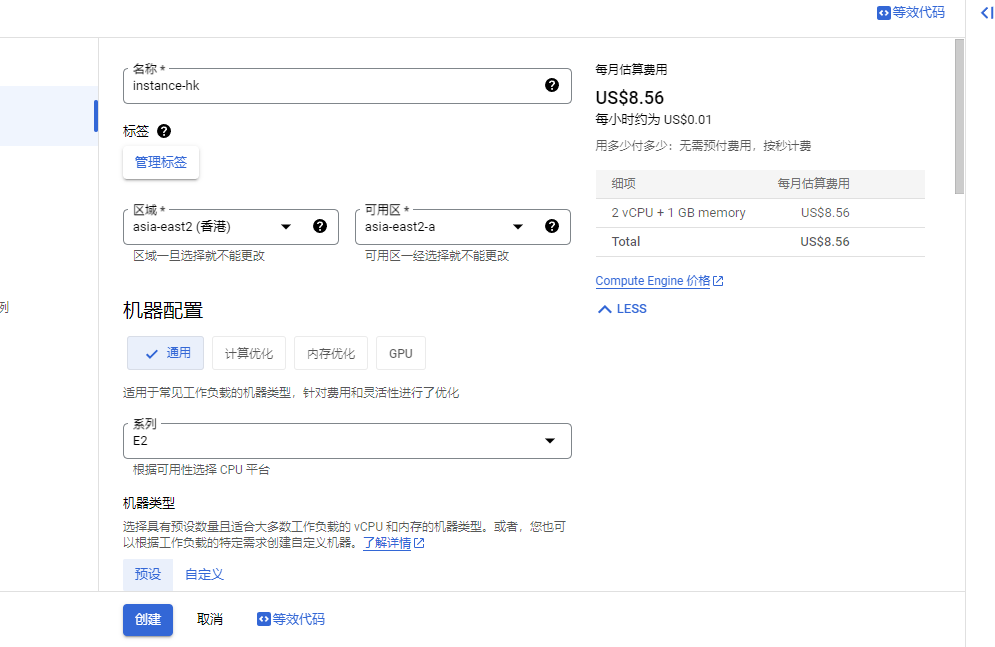
Task: Click help icon in the 名称 field
Action: point(551,86)
